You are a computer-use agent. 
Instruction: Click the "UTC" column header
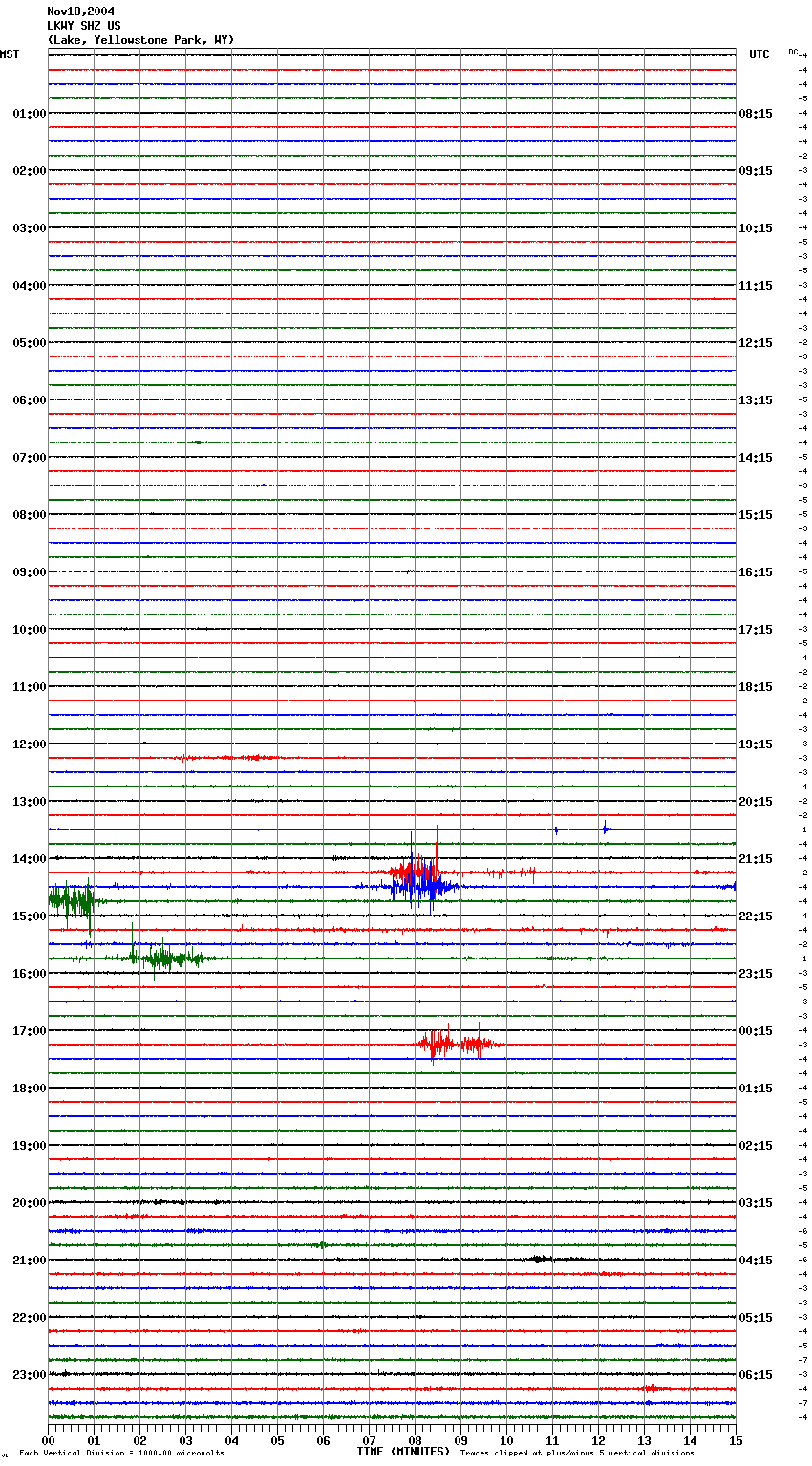pyautogui.click(x=759, y=54)
